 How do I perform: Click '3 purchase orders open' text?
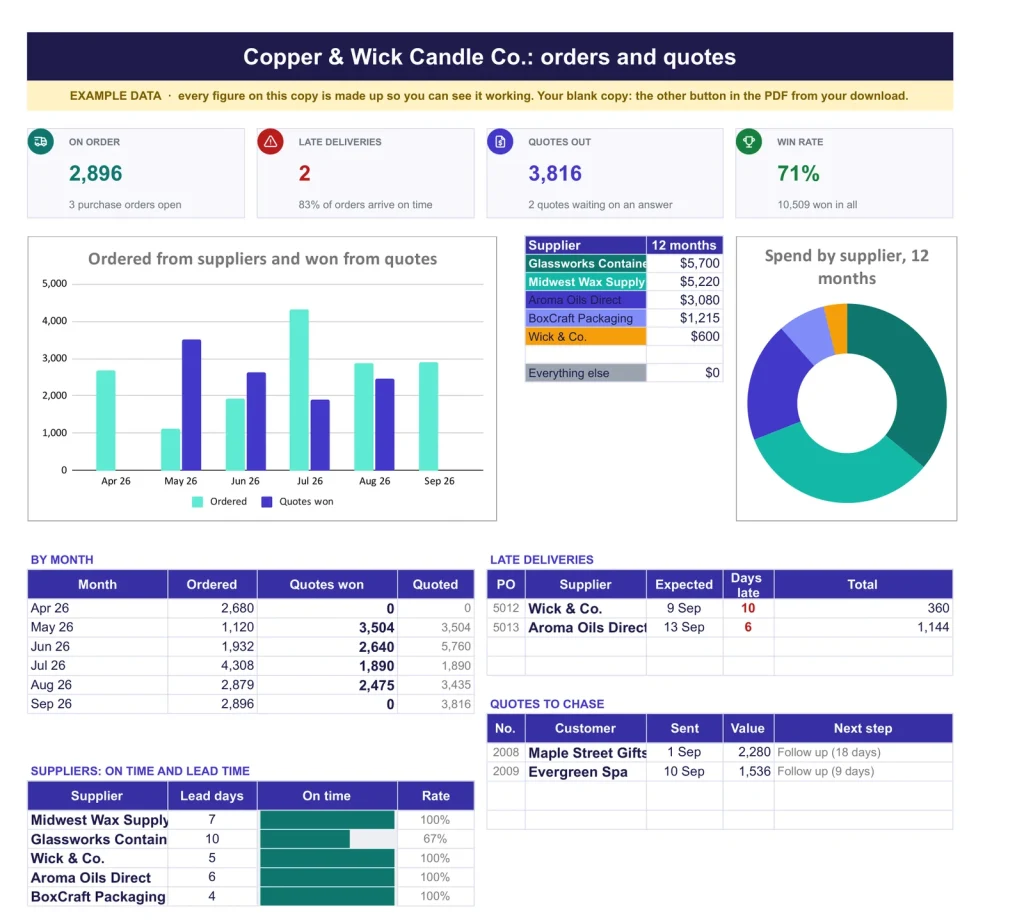(125, 204)
